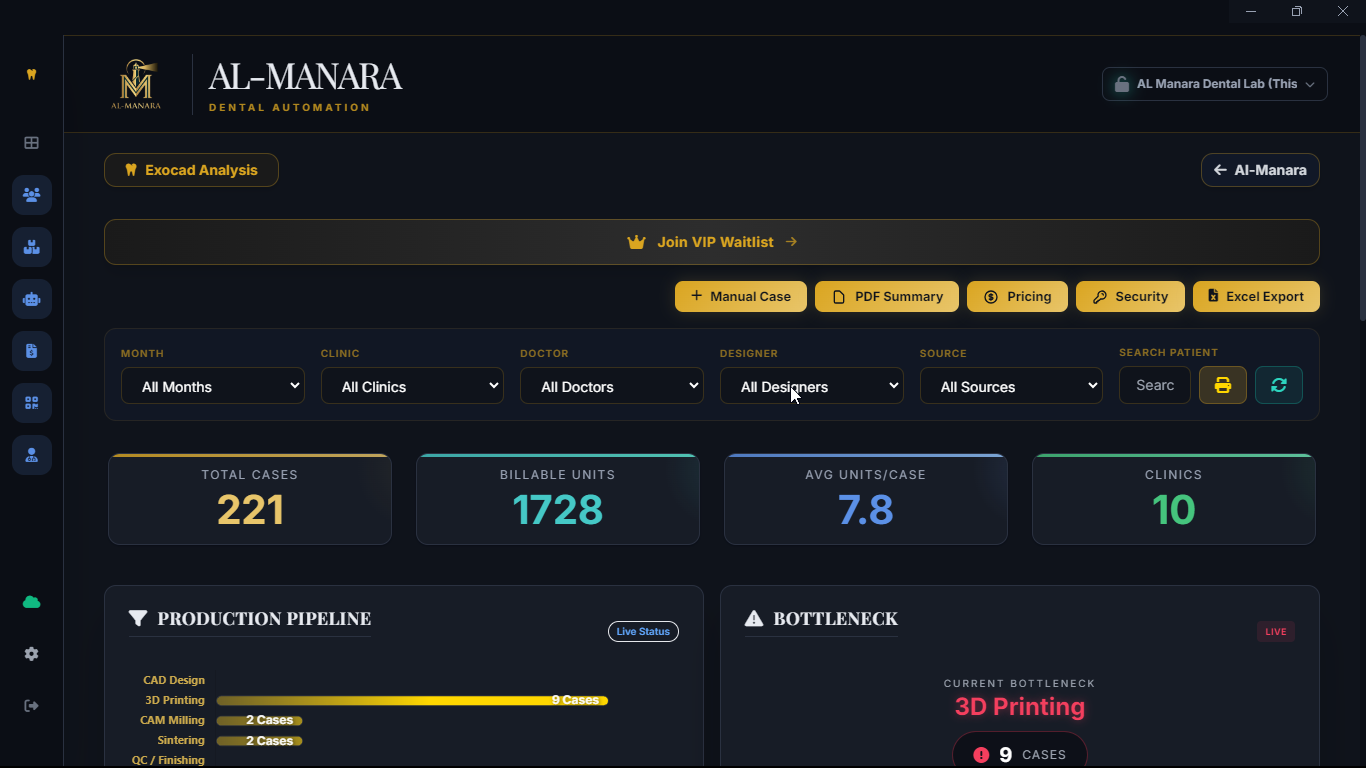
Task: Open the QR code sidebar icon
Action: 32,403
